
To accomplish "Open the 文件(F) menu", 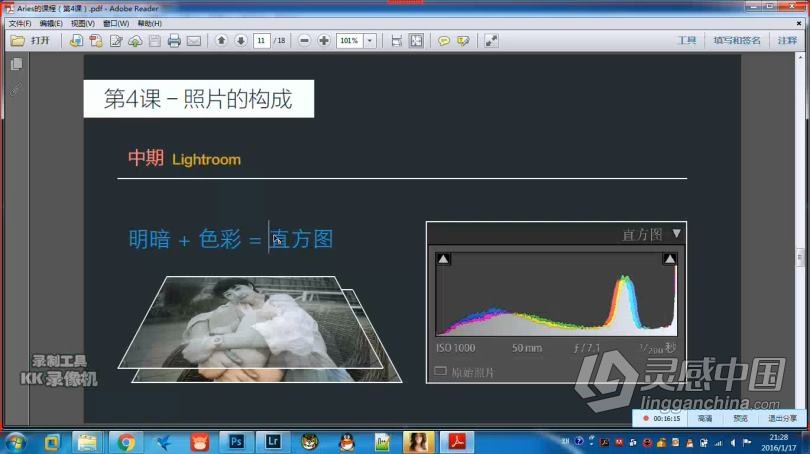I will pos(20,23).
